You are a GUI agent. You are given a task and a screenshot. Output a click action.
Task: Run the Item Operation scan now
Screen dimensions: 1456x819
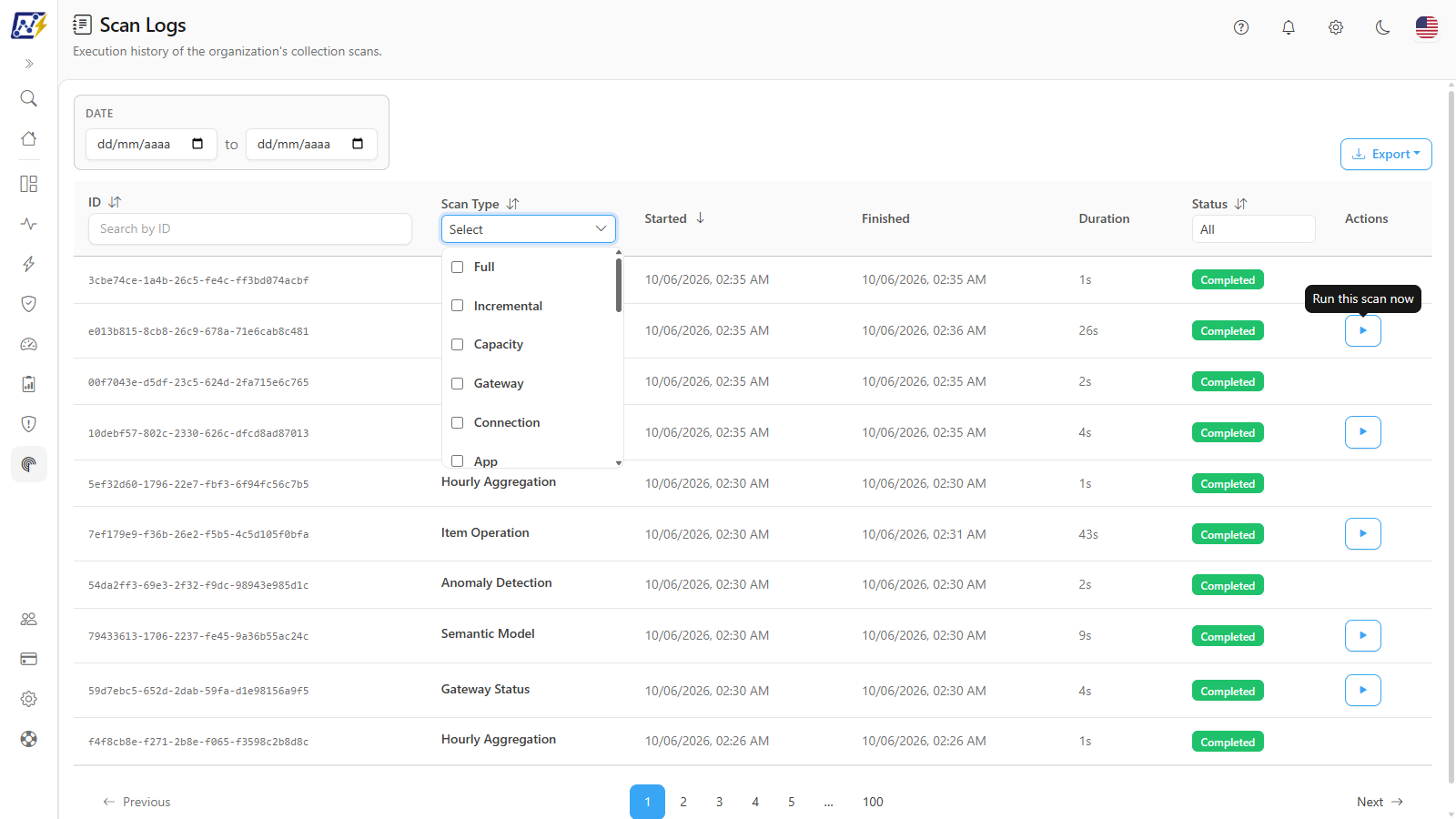(x=1363, y=534)
